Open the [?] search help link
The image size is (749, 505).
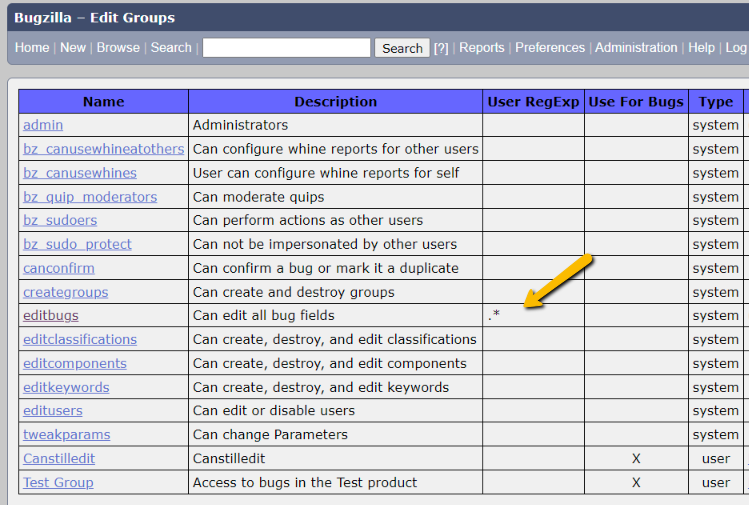(x=441, y=48)
